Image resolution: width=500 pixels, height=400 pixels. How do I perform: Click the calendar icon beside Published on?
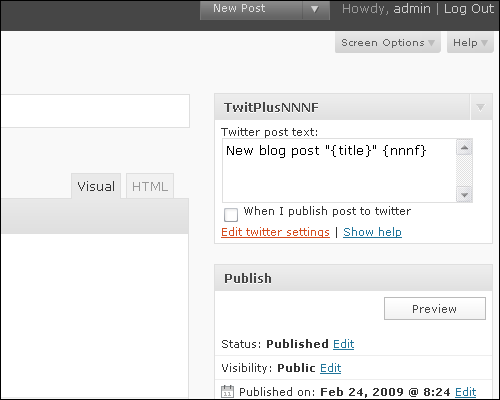[x=227, y=391]
